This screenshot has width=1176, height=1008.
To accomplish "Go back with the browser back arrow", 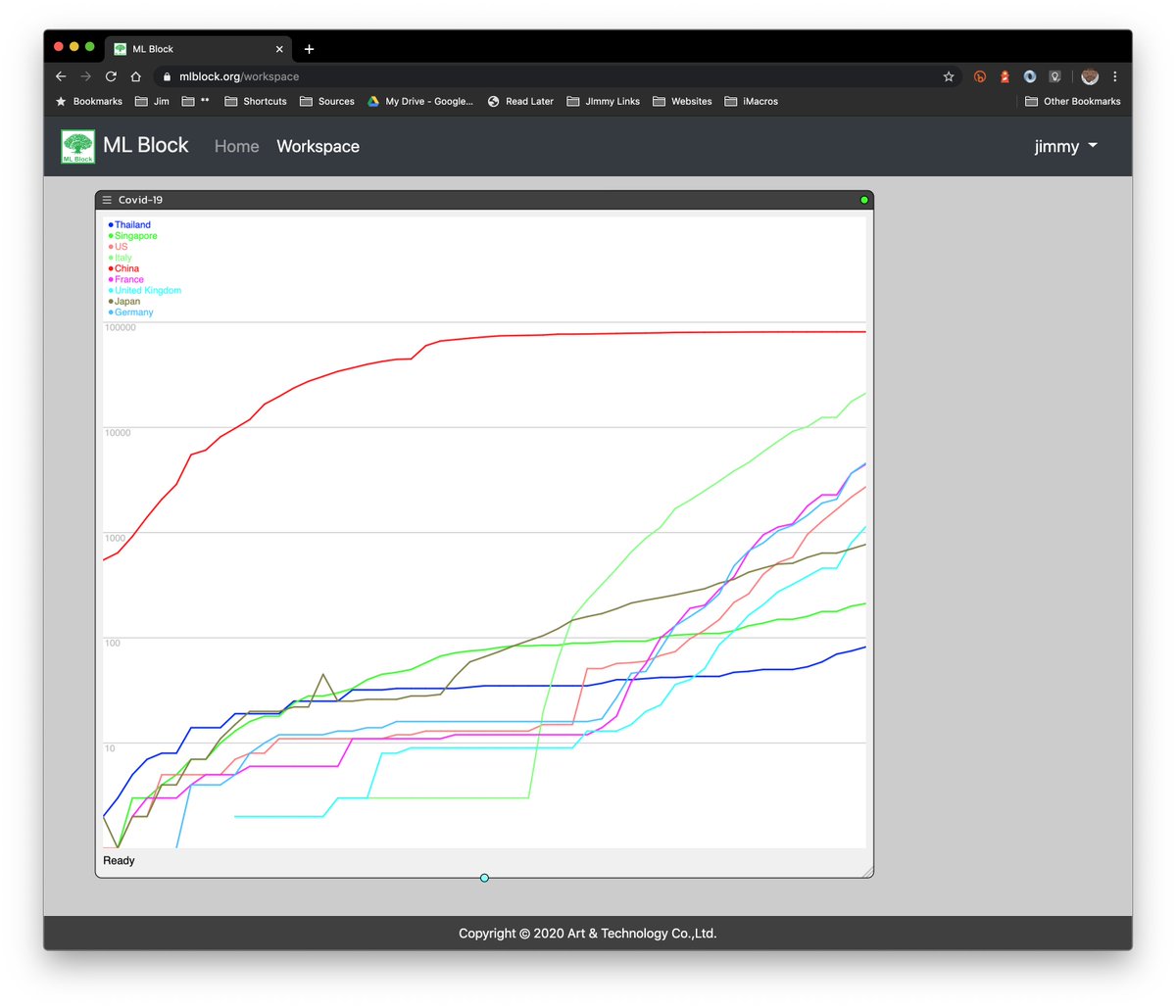I will (x=61, y=76).
